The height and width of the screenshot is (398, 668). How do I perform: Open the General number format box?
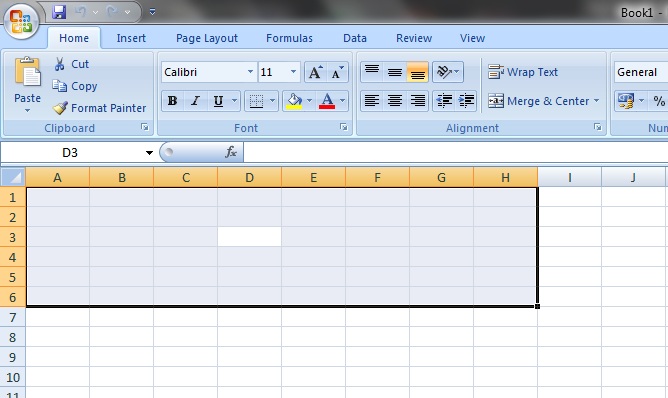[641, 72]
